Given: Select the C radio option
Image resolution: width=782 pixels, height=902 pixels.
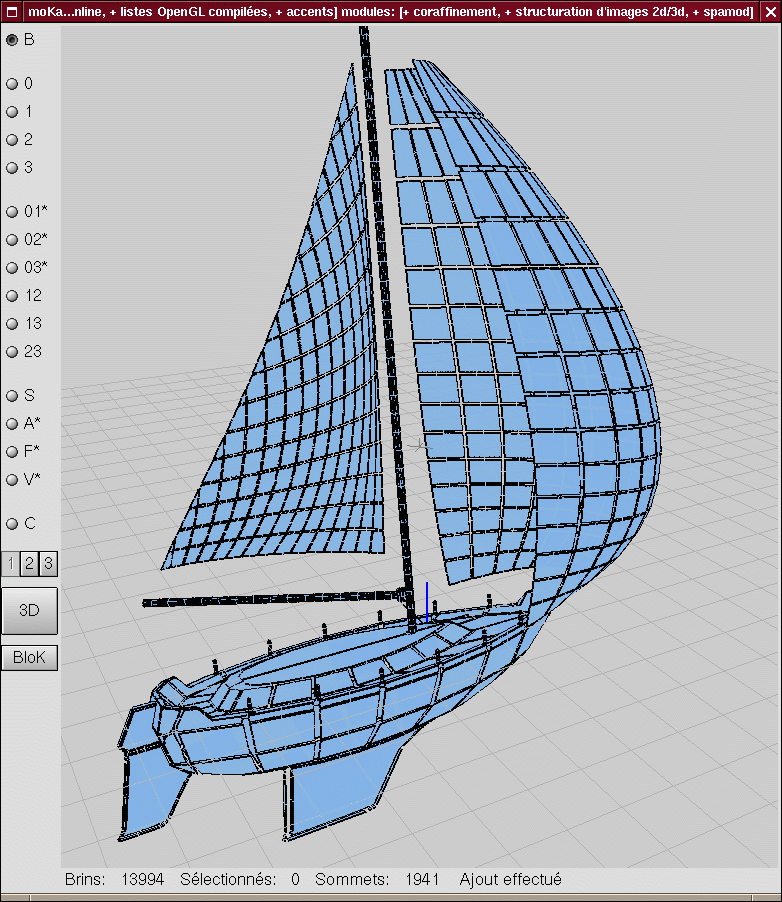Looking at the screenshot, I should 13,524.
